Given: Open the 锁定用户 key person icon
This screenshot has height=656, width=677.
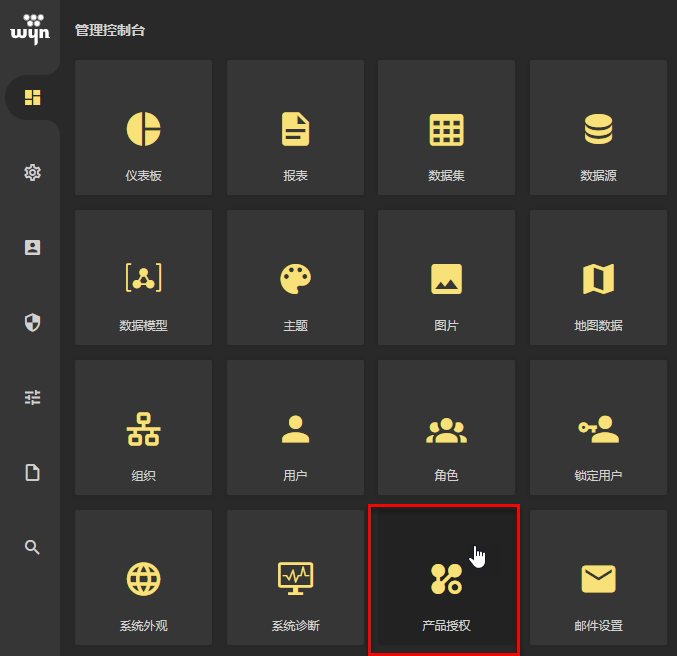Looking at the screenshot, I should pos(598,429).
